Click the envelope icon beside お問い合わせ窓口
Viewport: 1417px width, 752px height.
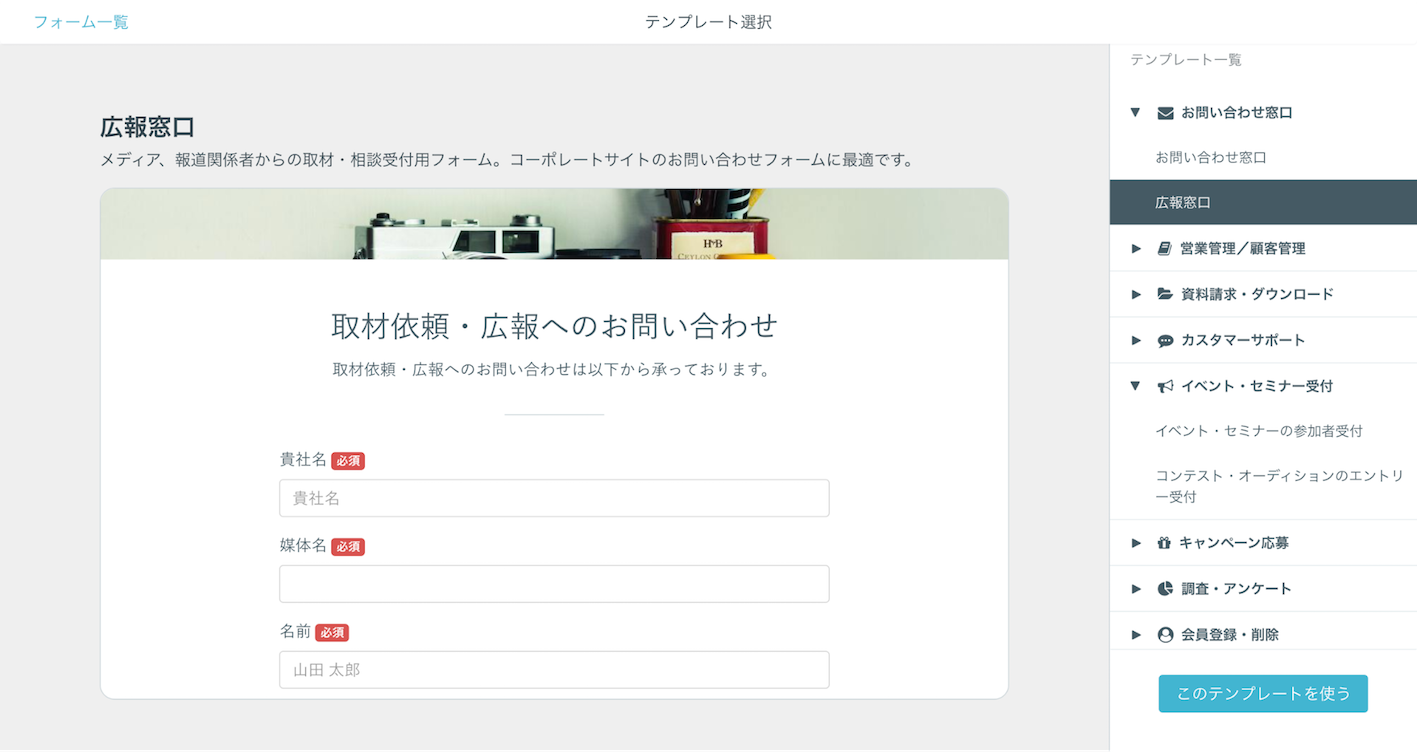tap(1163, 112)
